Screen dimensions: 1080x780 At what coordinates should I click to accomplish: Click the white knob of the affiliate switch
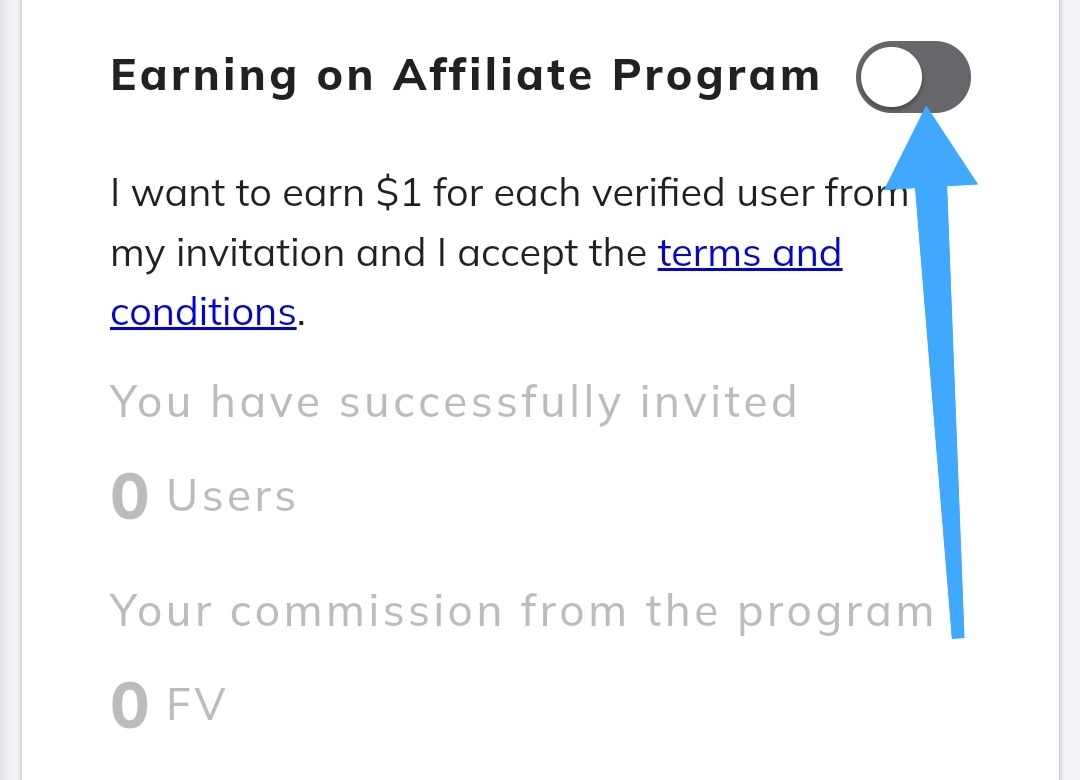tap(891, 76)
